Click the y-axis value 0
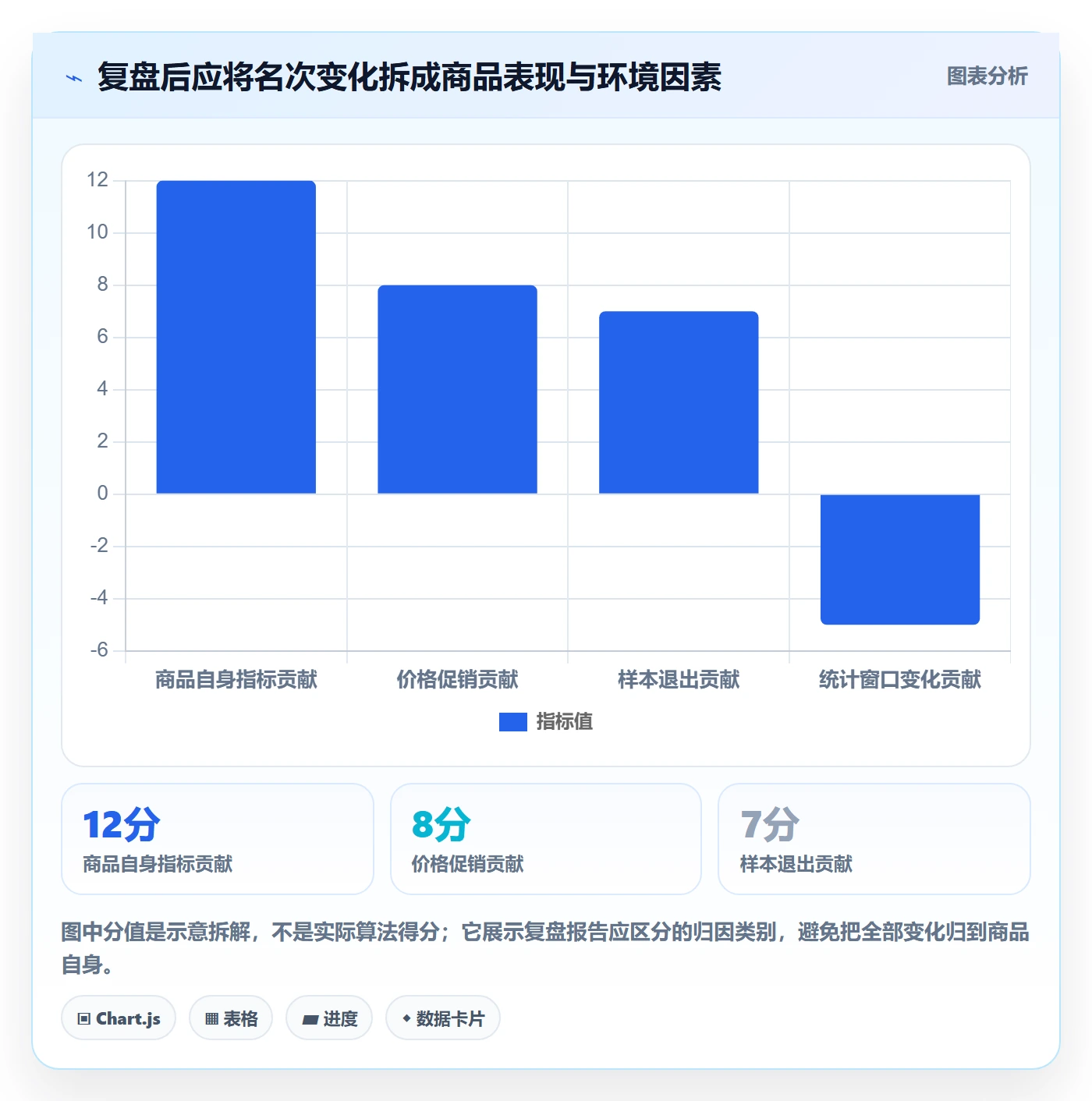The height and width of the screenshot is (1101, 1092). pos(102,494)
